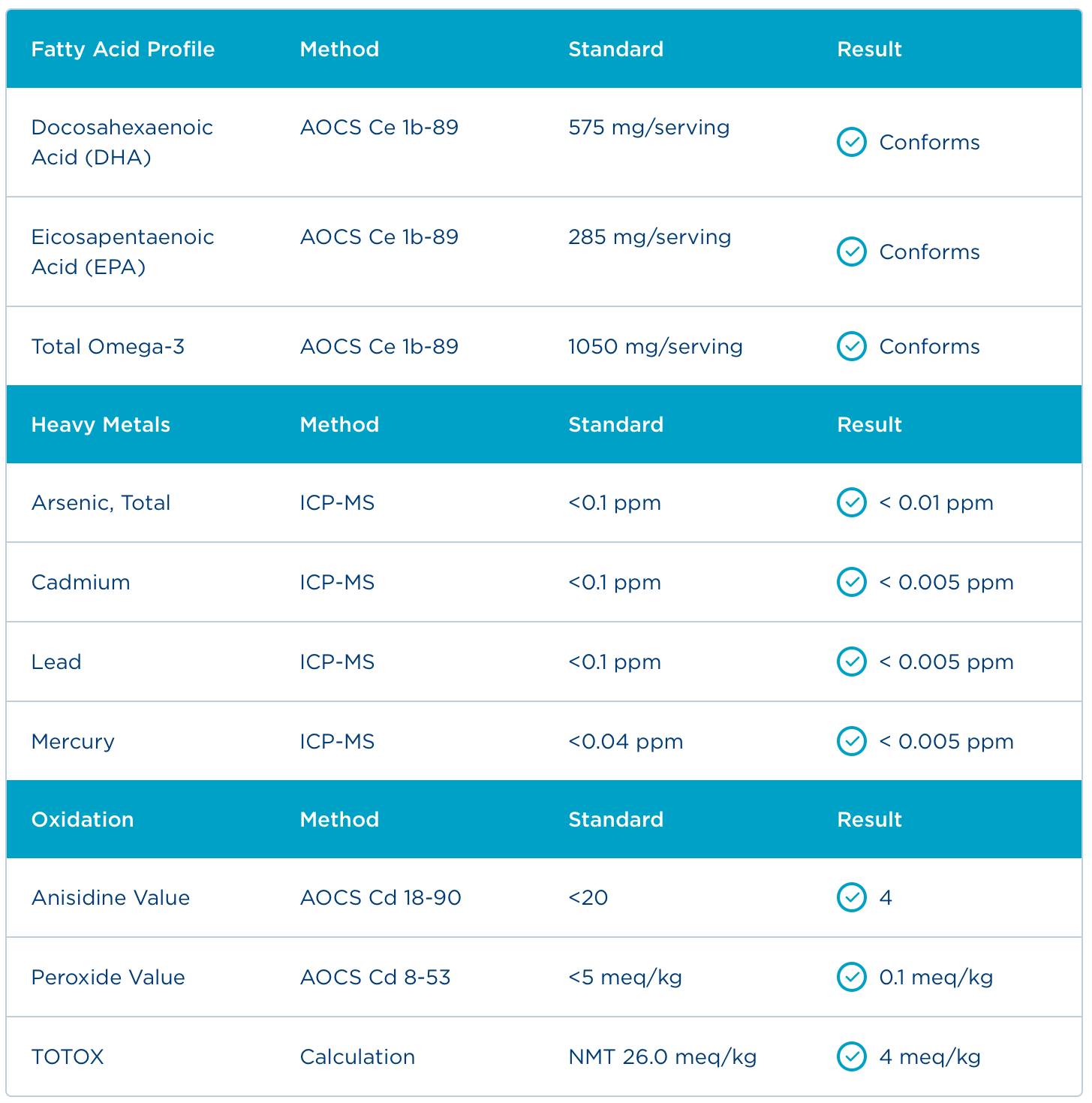1092x1103 pixels.
Task: Click the TOTOX result checkmark icon
Action: (x=851, y=1056)
